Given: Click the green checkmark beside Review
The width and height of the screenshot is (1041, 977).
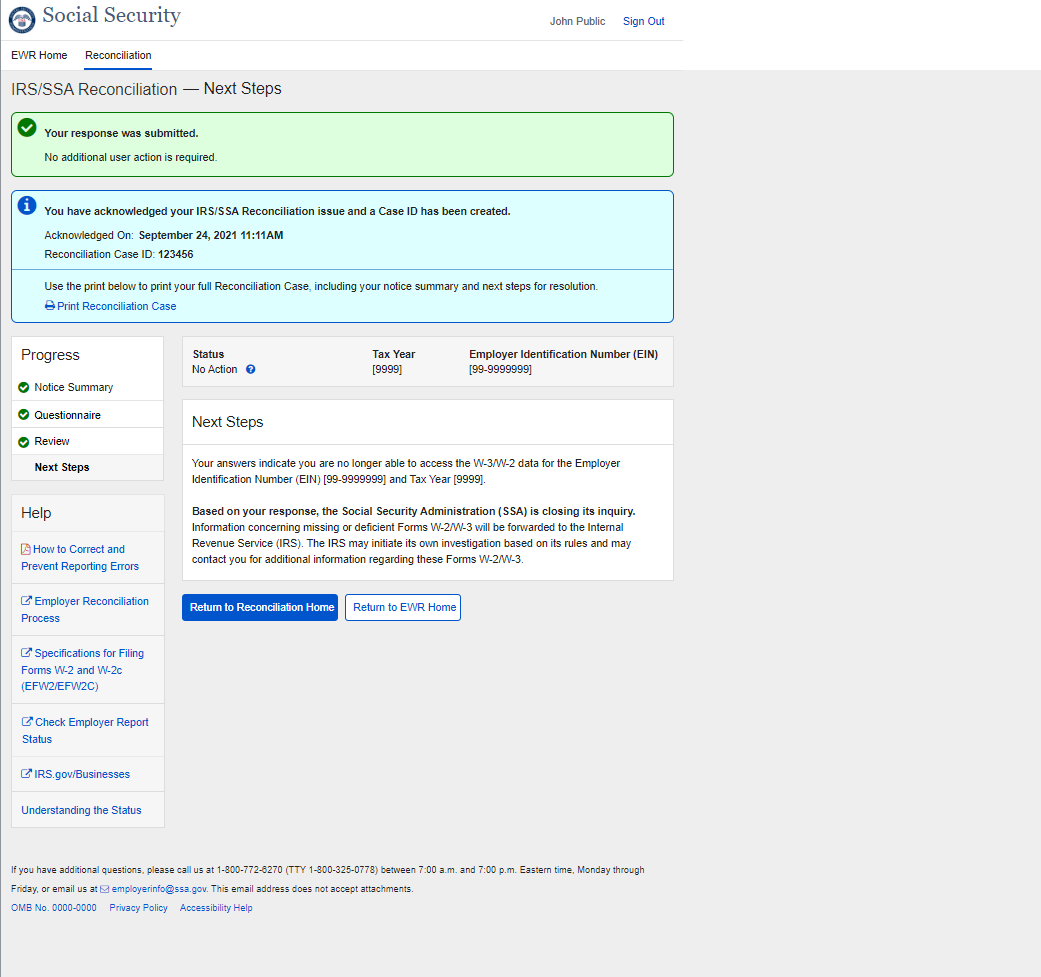Looking at the screenshot, I should (24, 441).
